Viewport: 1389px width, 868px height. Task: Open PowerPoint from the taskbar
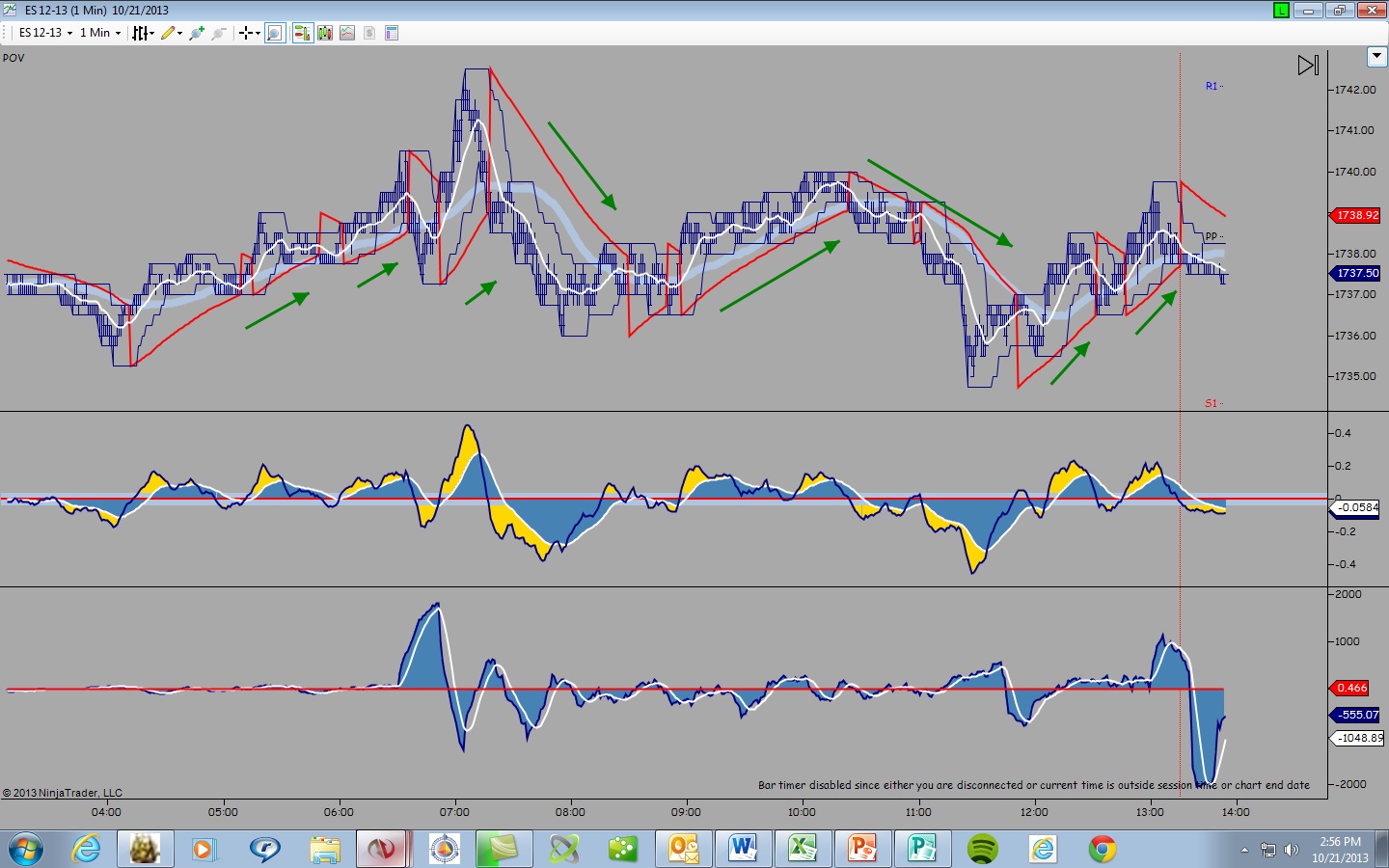tap(862, 850)
